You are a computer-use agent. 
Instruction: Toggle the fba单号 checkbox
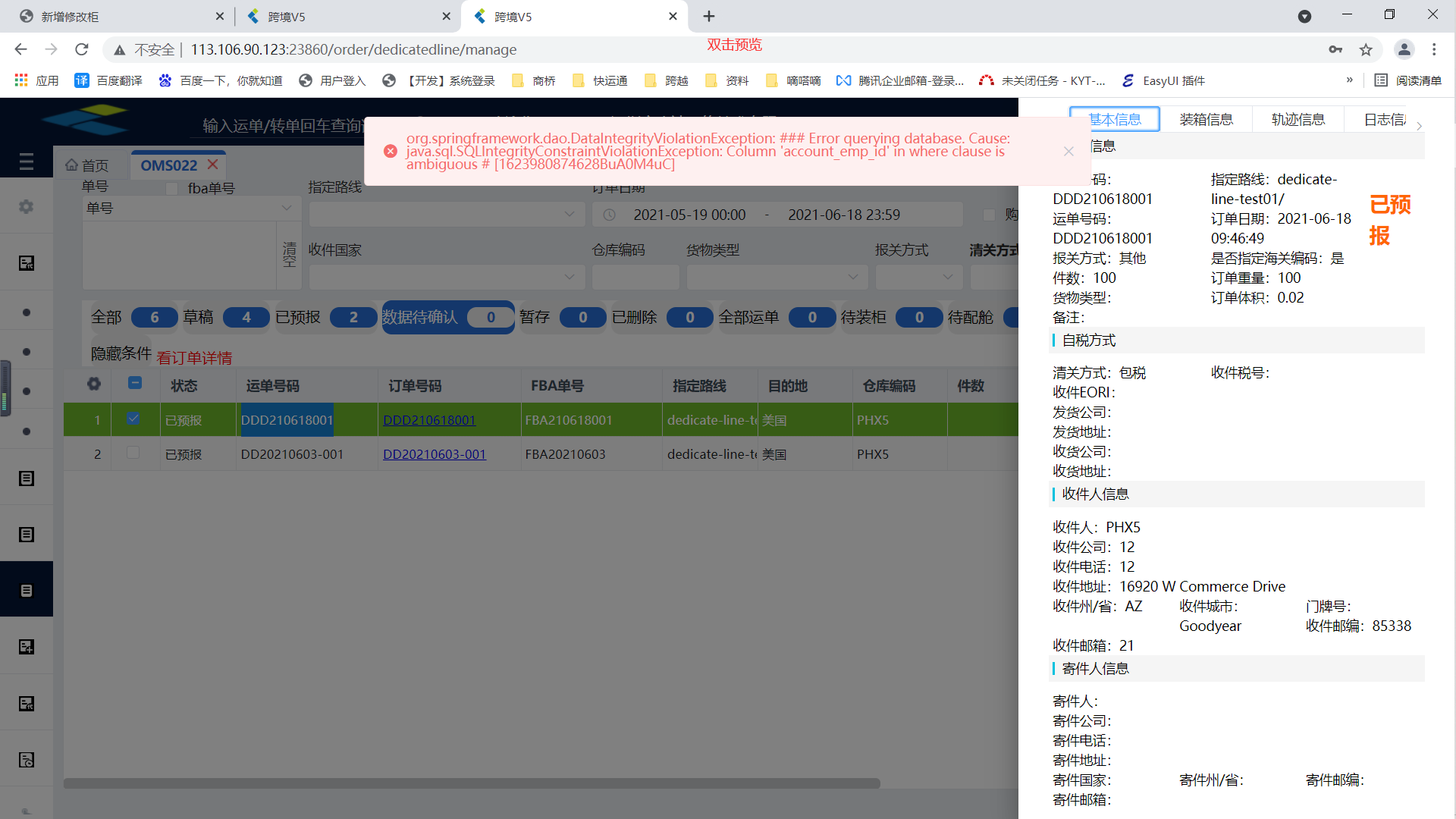coord(172,188)
